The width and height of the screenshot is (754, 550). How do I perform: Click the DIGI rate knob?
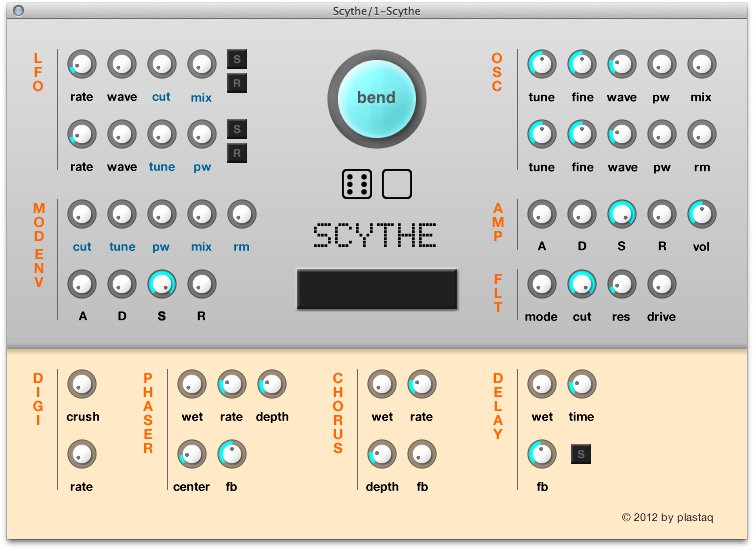click(82, 454)
